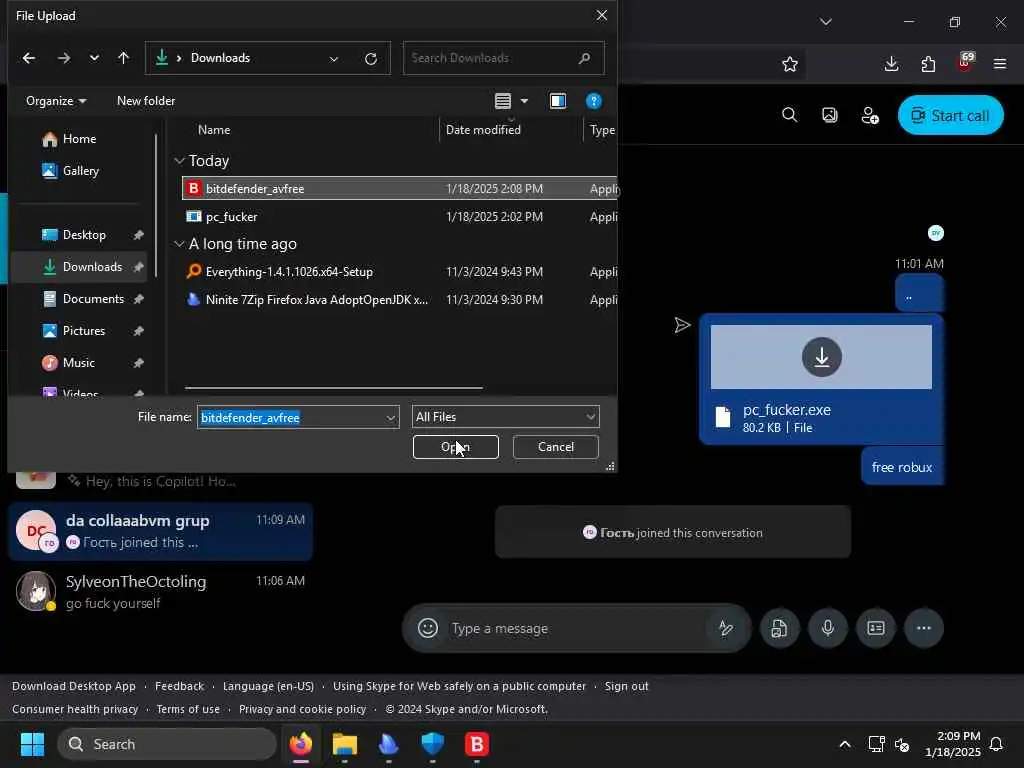The height and width of the screenshot is (768, 1024).
Task: Select bitdefender_avfree file
Action: click(400, 189)
